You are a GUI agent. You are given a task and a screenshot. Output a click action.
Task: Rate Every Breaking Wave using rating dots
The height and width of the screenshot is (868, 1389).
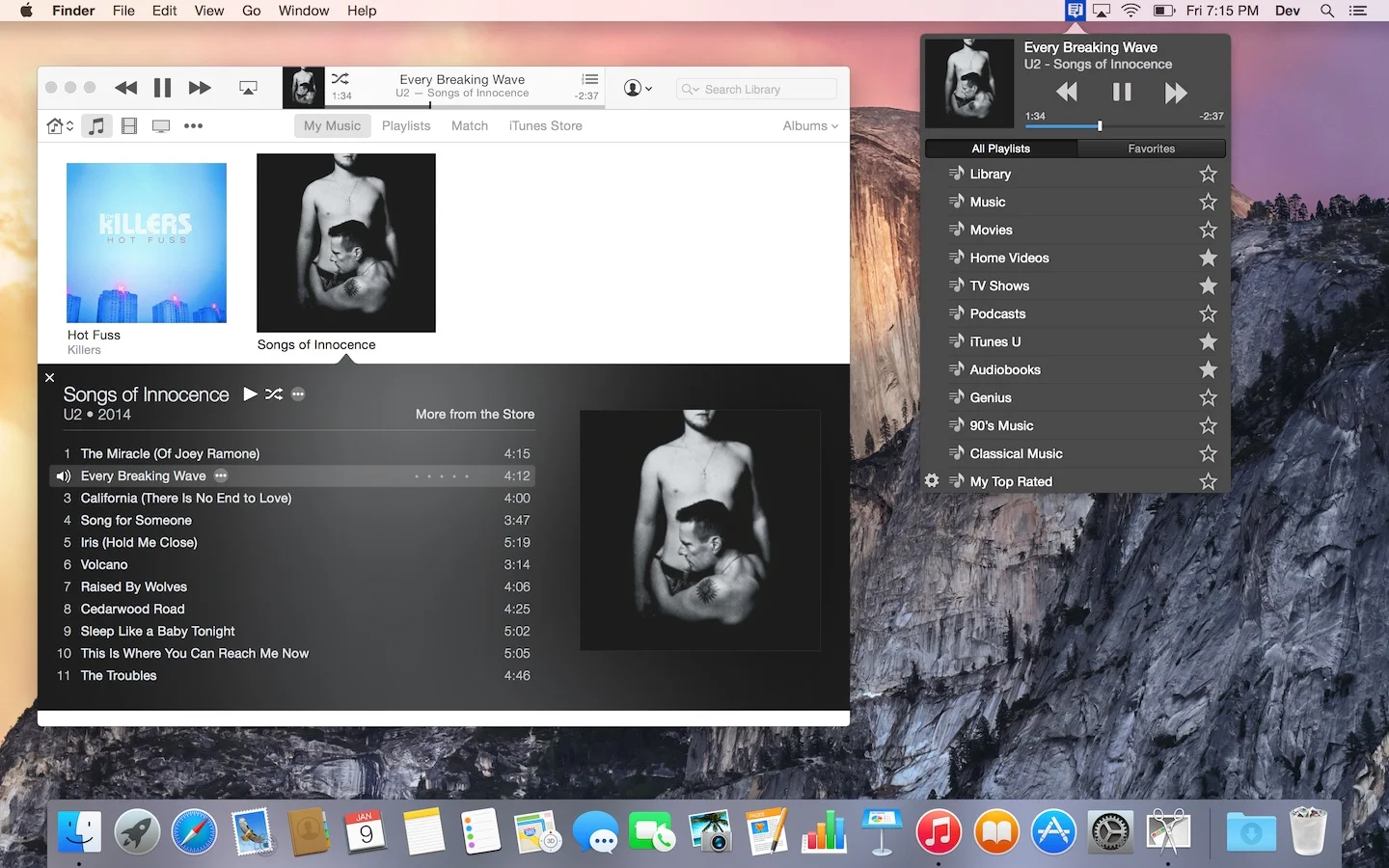click(x=442, y=476)
